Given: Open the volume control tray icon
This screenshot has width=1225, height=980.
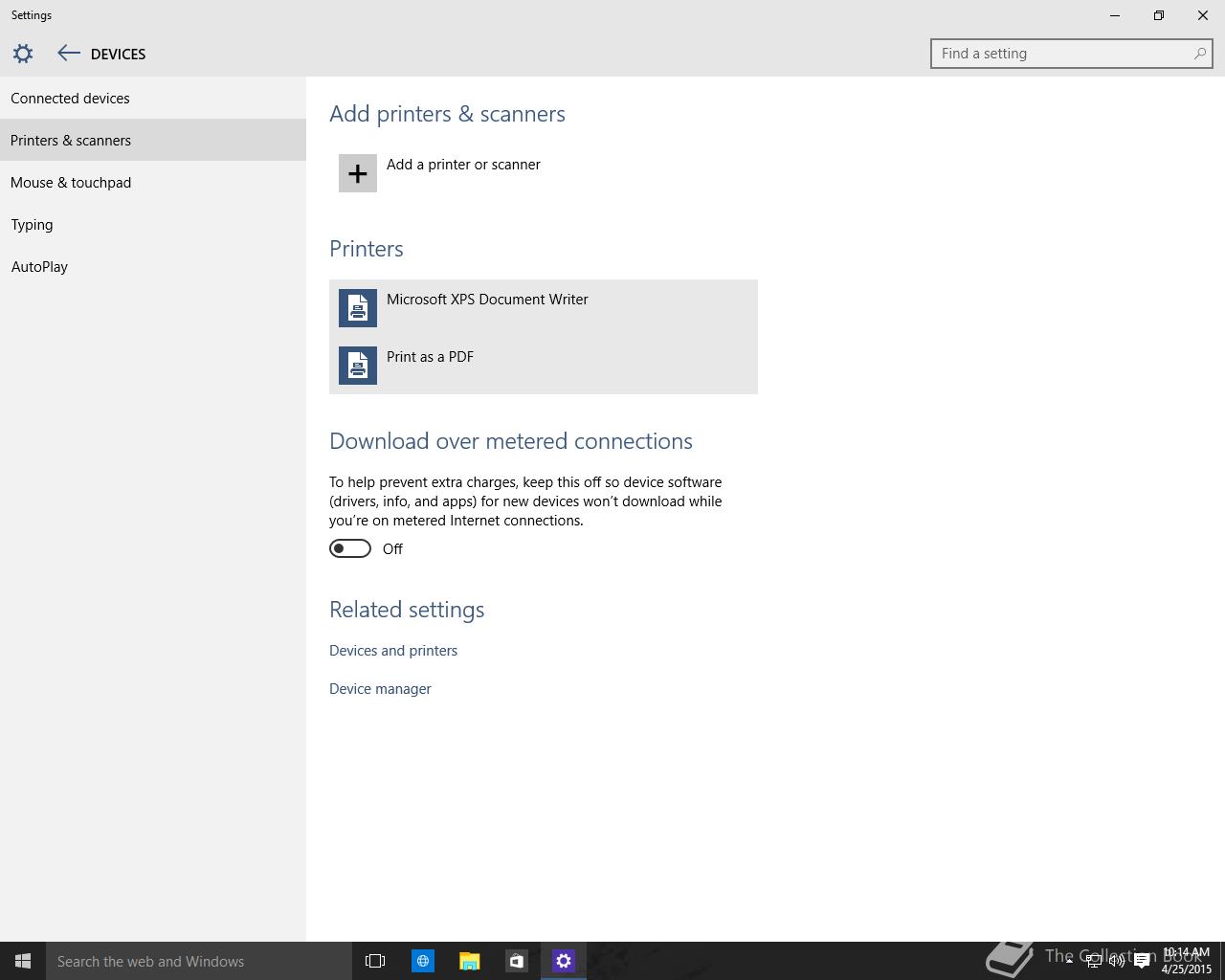Looking at the screenshot, I should point(1117,961).
